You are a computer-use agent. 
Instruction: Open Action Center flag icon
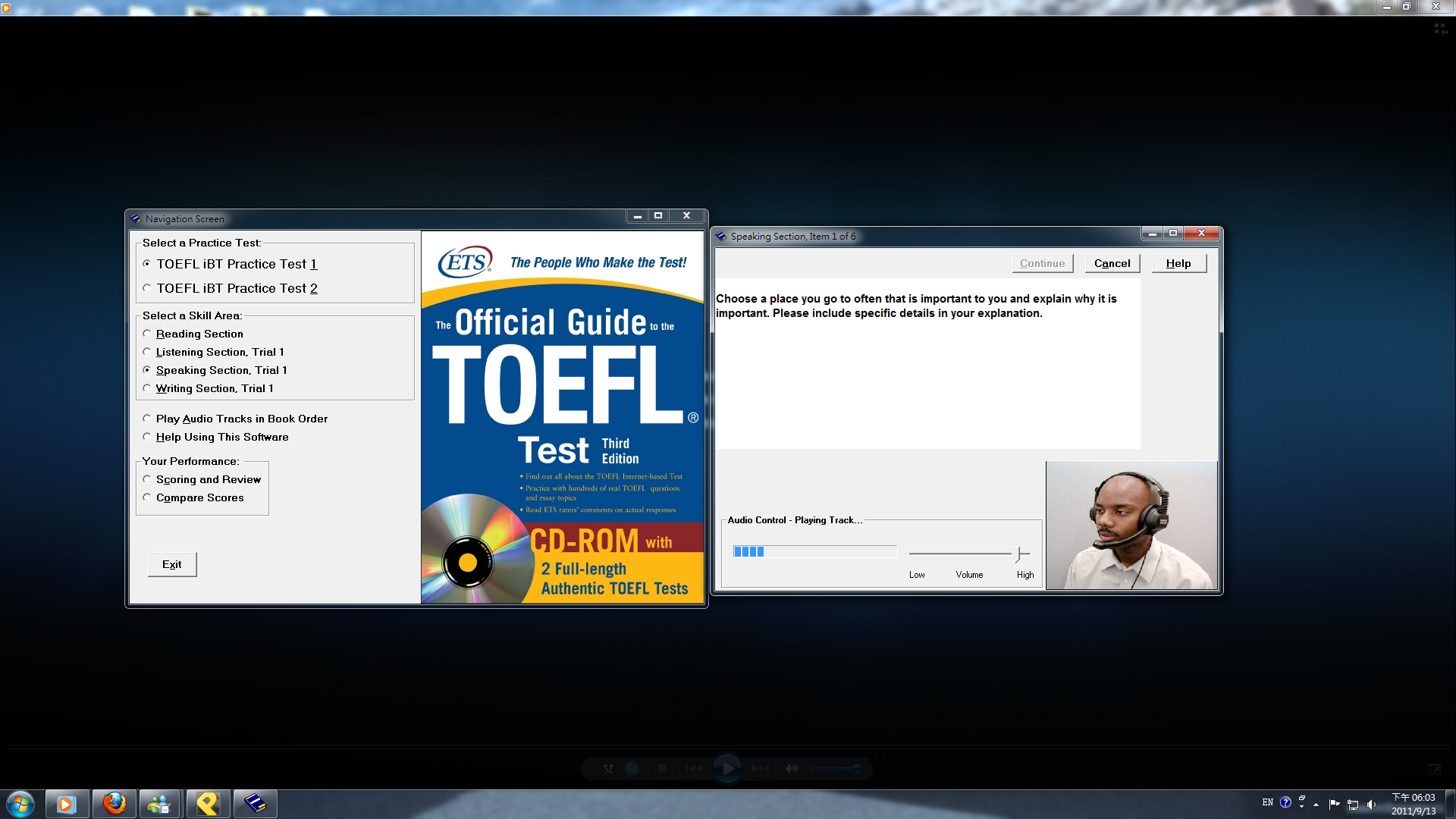click(1334, 804)
